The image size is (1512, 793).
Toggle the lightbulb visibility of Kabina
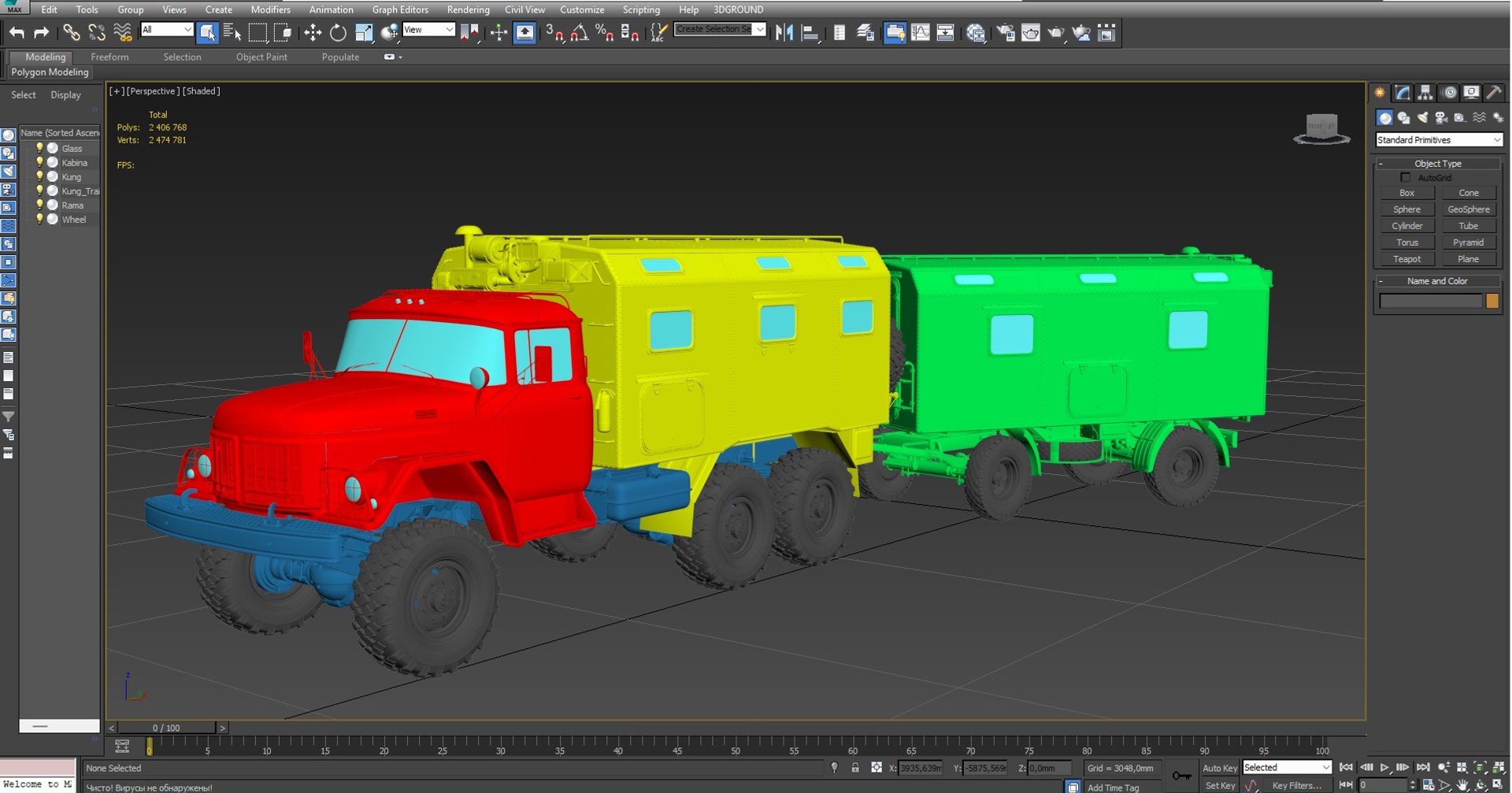[x=39, y=162]
